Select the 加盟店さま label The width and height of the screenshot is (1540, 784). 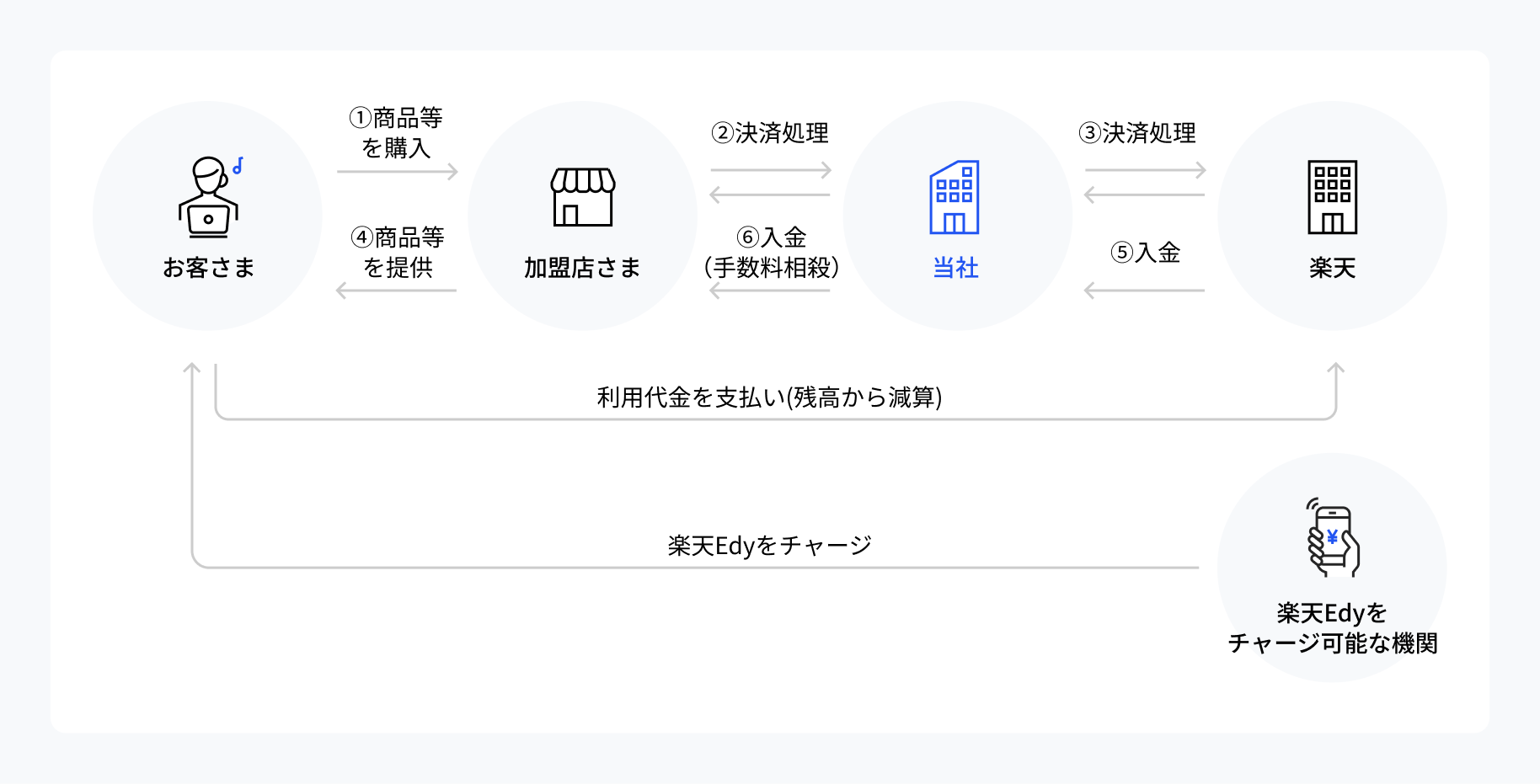582,268
